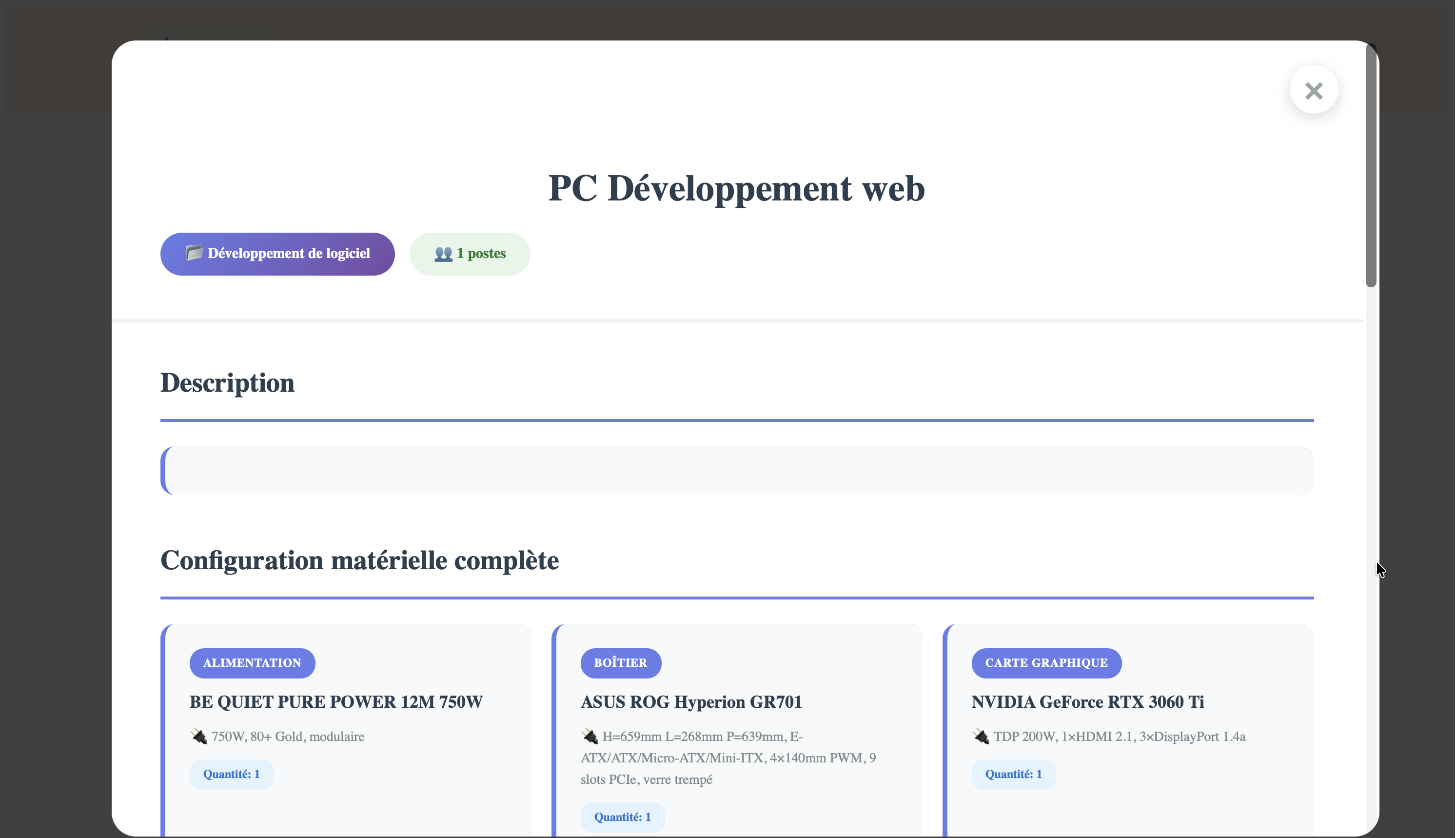
Task: Select the Développement de logiciel category badge
Action: click(x=277, y=254)
